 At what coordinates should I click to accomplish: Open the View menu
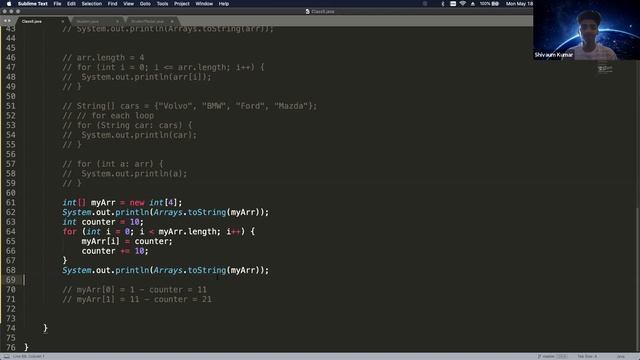point(129,4)
